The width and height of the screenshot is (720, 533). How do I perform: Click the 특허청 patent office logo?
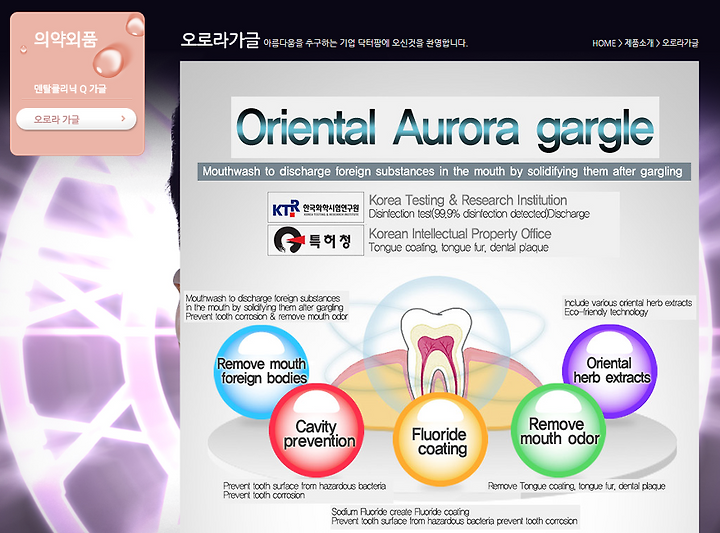pyautogui.click(x=315, y=240)
